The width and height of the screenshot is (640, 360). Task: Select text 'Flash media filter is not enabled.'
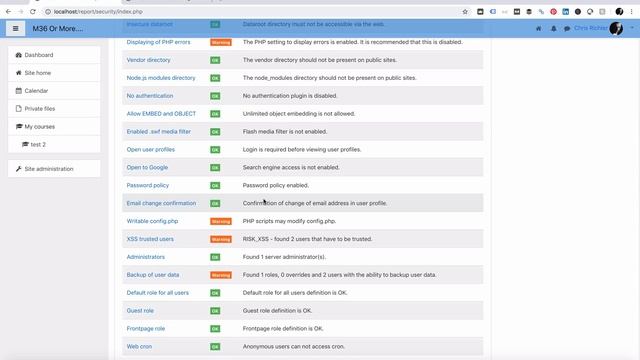pos(285,132)
